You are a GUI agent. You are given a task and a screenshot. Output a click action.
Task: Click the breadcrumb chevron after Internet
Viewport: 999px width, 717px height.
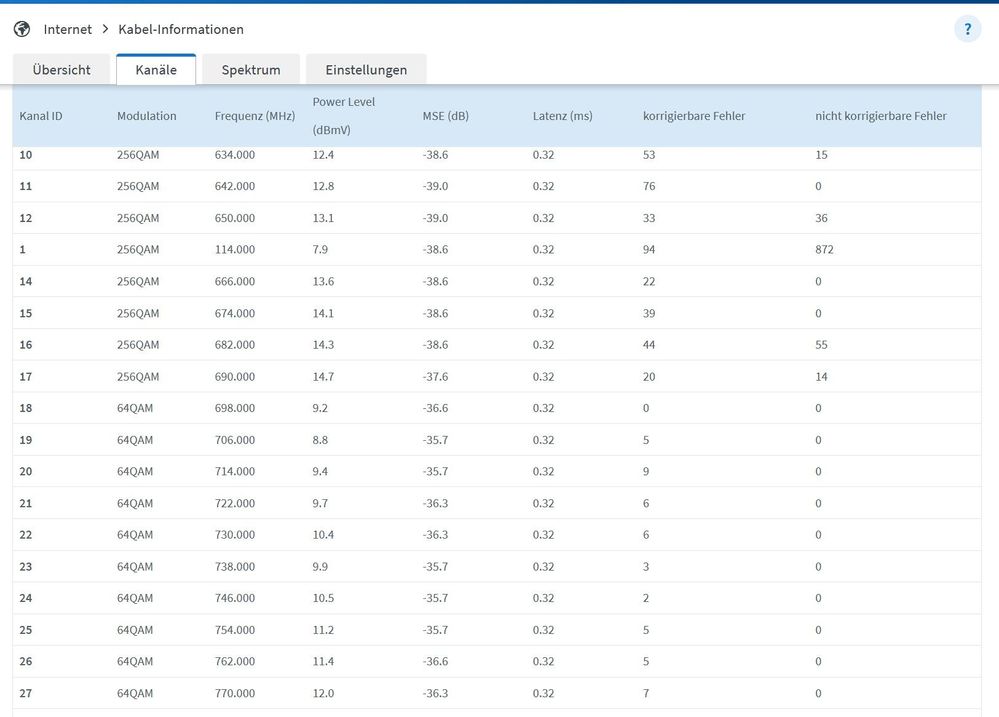(x=105, y=29)
